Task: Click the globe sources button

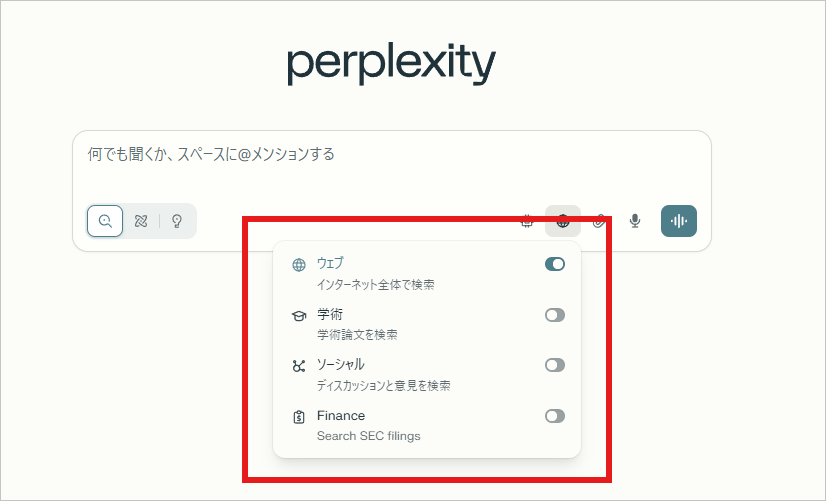Action: point(563,221)
